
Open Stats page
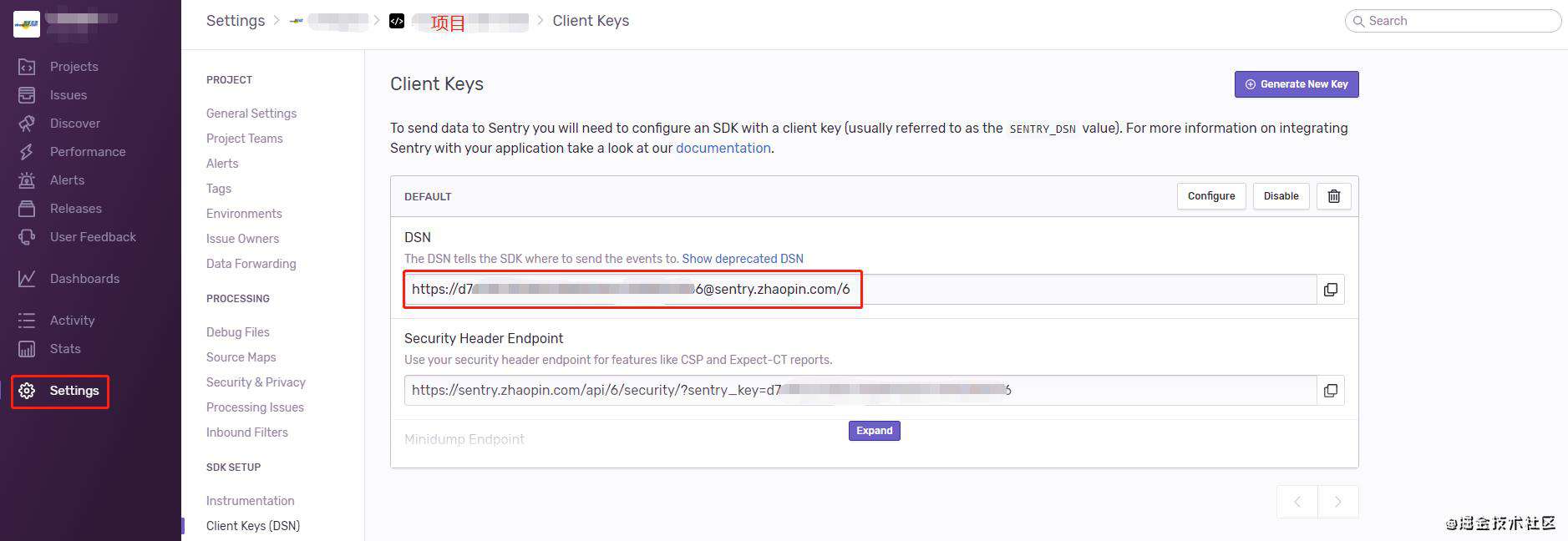tap(65, 349)
